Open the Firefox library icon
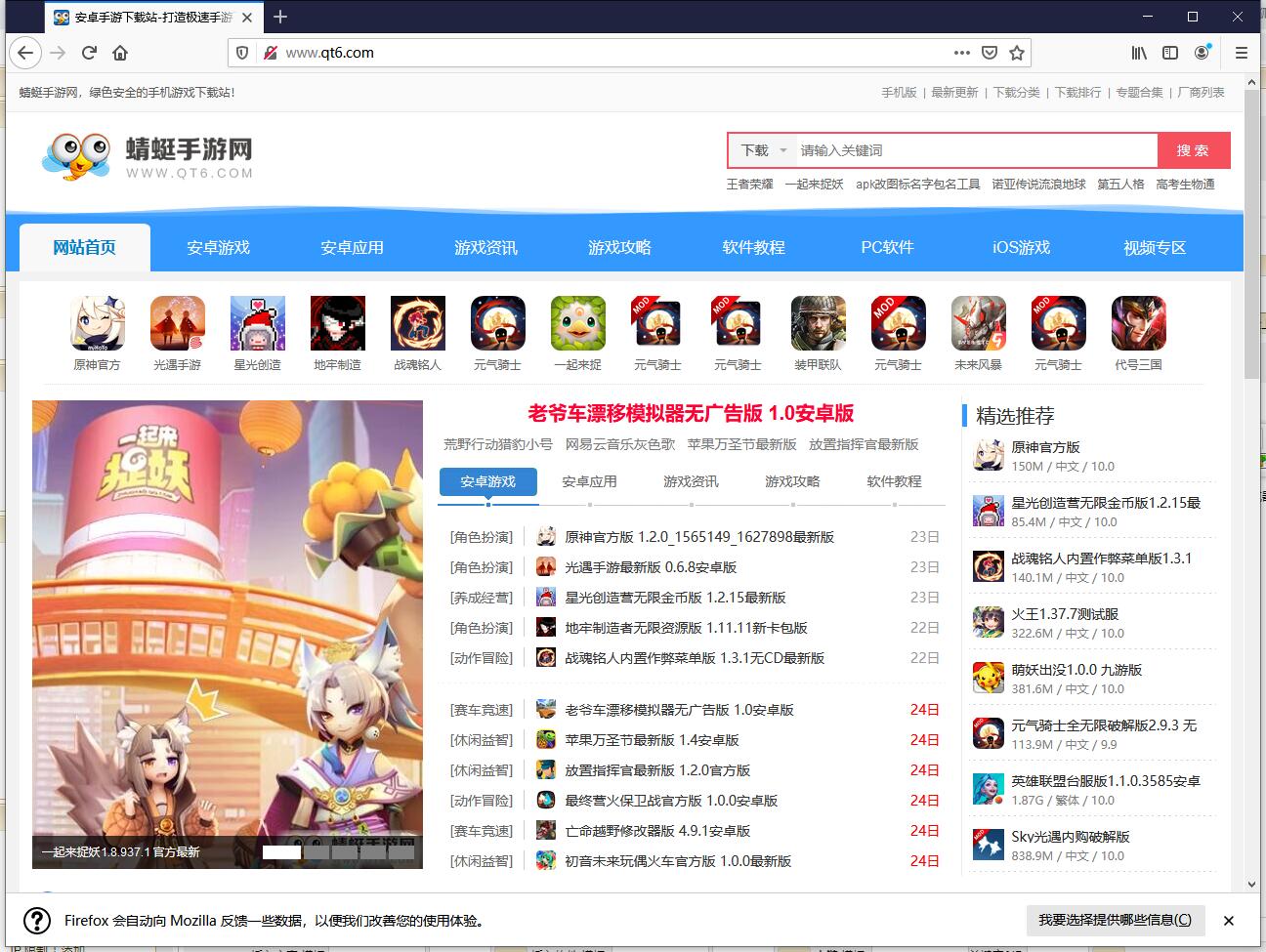The height and width of the screenshot is (952, 1266). [x=1140, y=53]
